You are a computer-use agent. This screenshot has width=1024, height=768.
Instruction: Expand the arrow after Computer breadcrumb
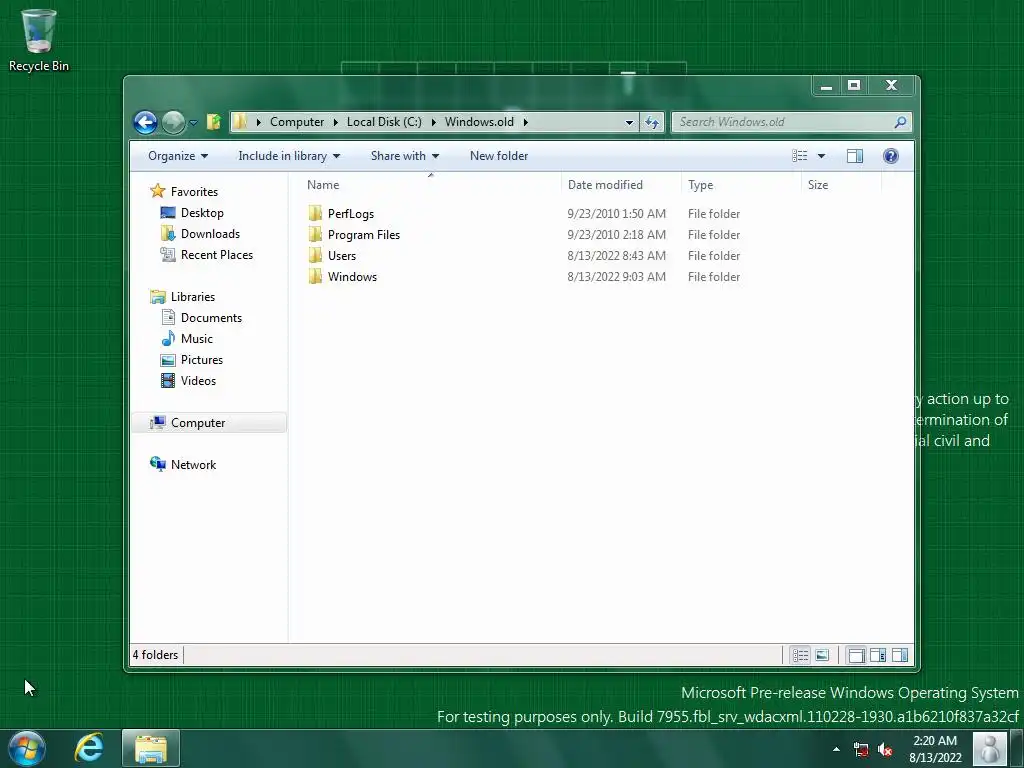coord(336,122)
